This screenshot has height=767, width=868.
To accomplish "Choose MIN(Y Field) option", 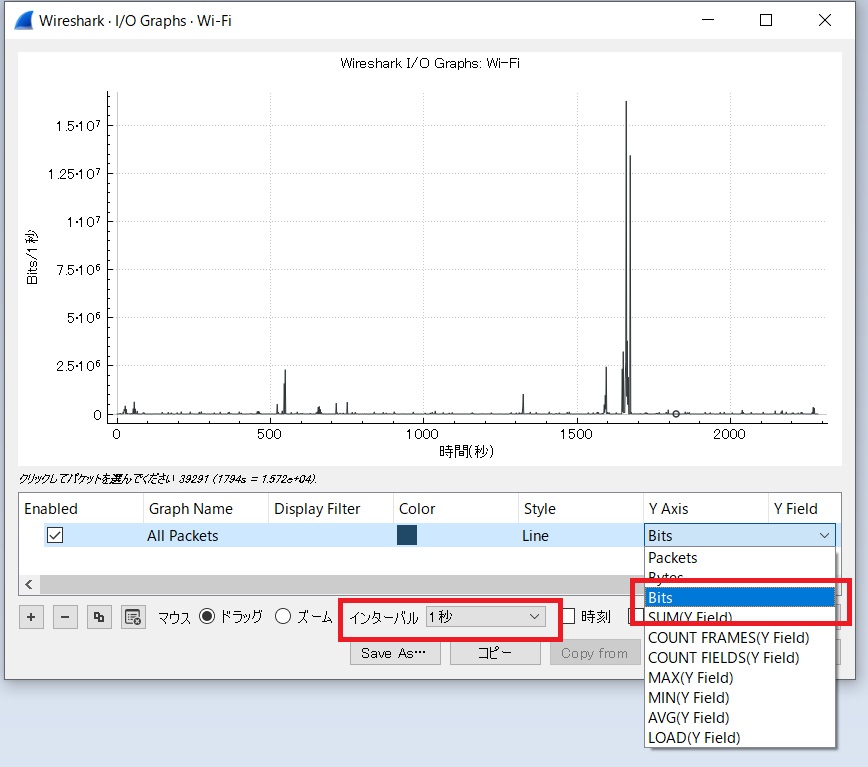I will (x=740, y=697).
